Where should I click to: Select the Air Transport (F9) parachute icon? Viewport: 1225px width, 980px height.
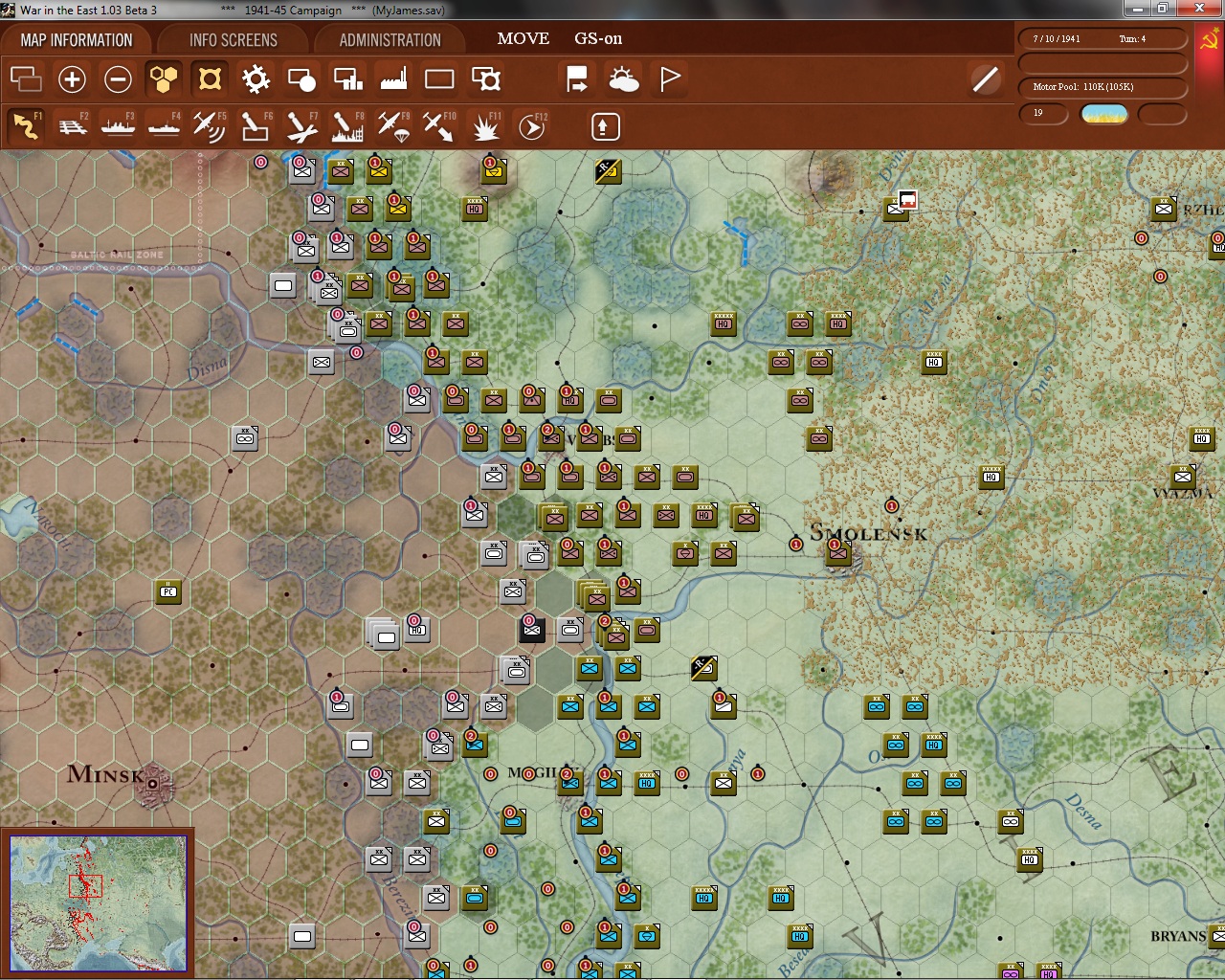[x=393, y=126]
